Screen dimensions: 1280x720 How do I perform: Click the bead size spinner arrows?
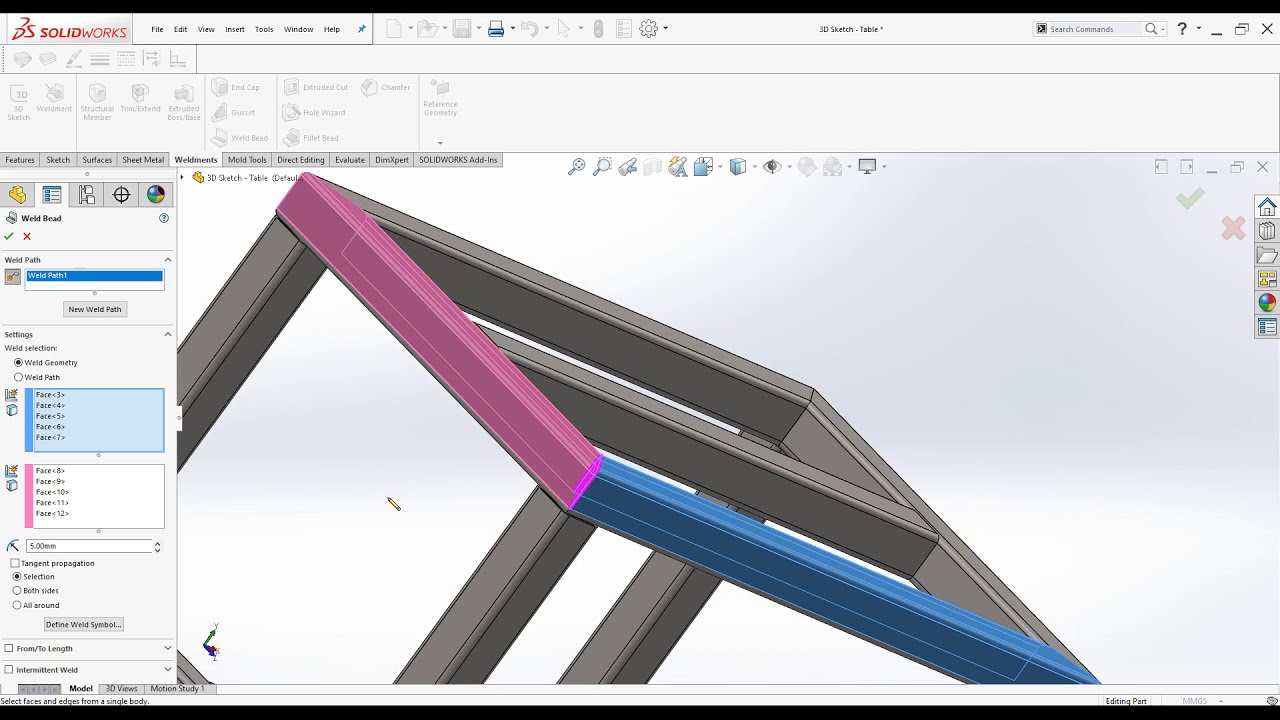[157, 546]
